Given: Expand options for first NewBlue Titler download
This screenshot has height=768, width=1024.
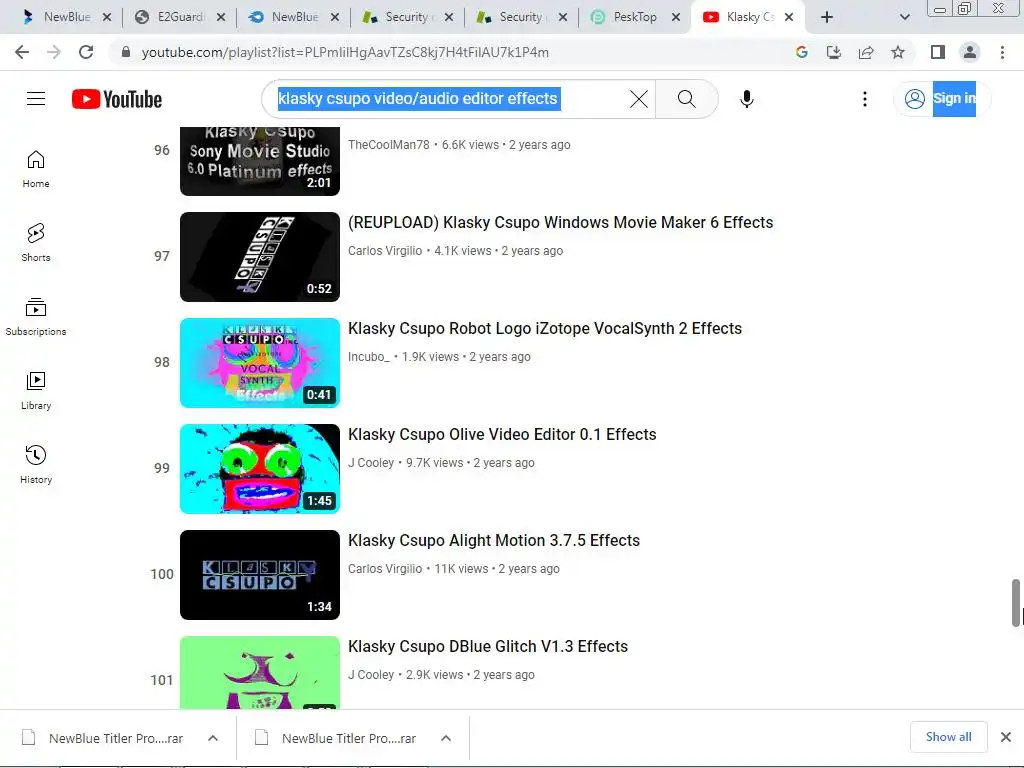Looking at the screenshot, I should click(213, 738).
